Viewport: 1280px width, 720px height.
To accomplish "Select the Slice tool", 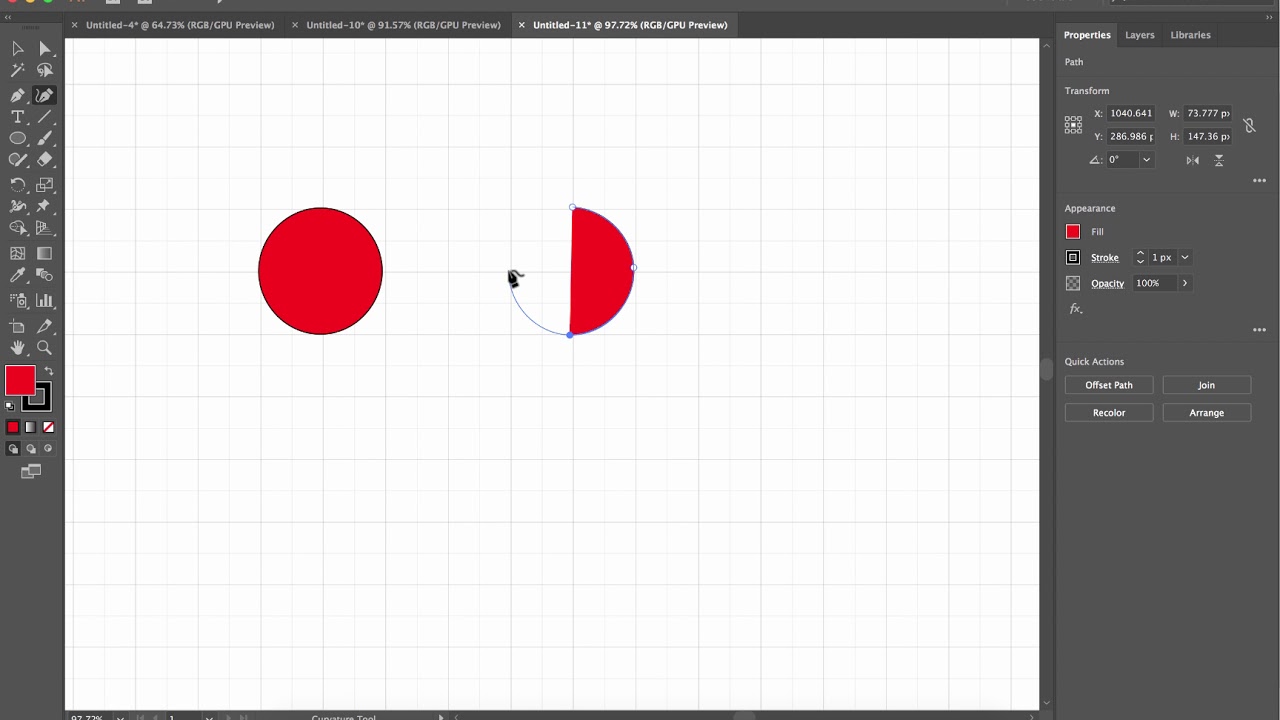I will [45, 326].
